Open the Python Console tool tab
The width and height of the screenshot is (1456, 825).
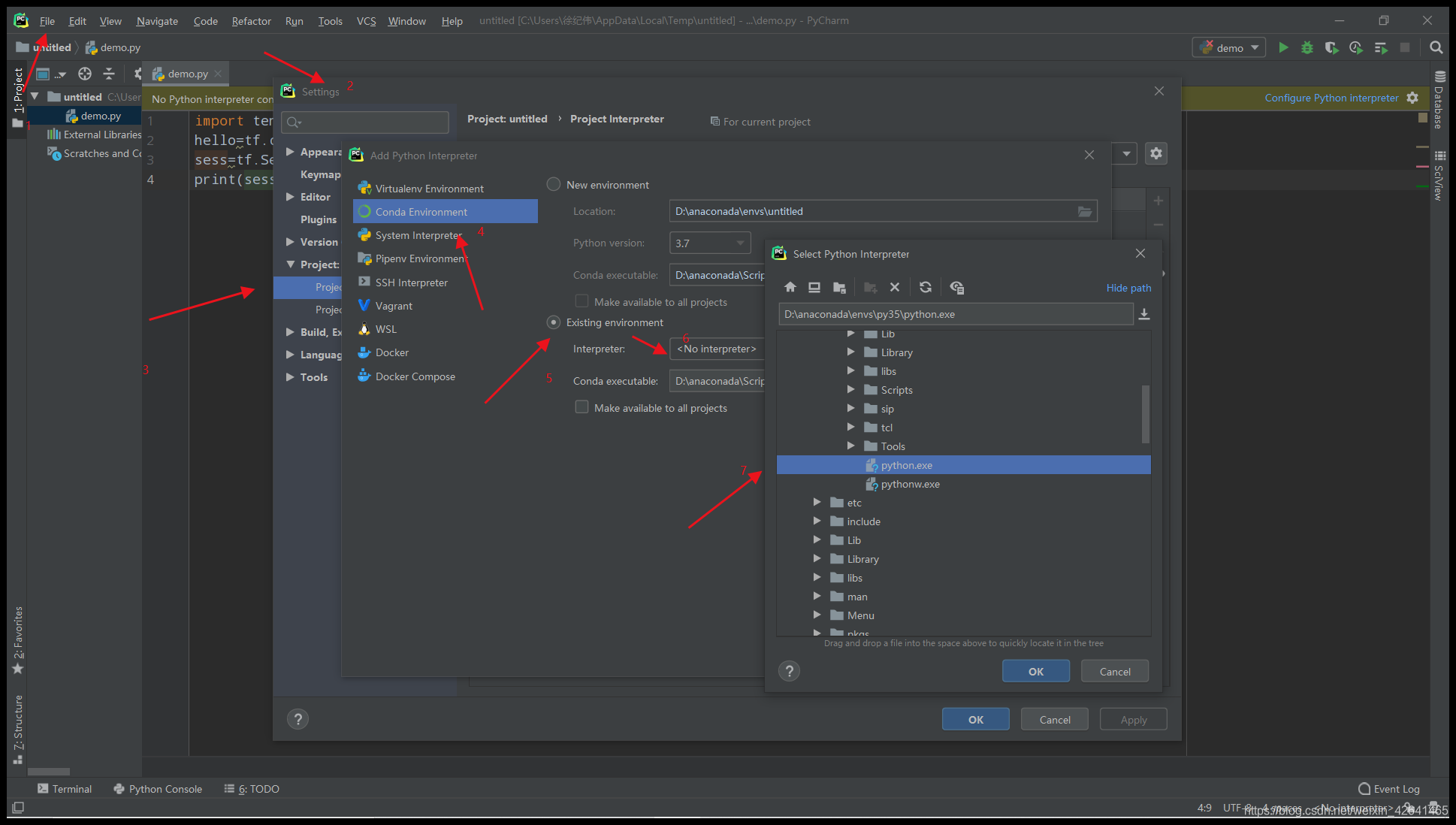click(158, 789)
